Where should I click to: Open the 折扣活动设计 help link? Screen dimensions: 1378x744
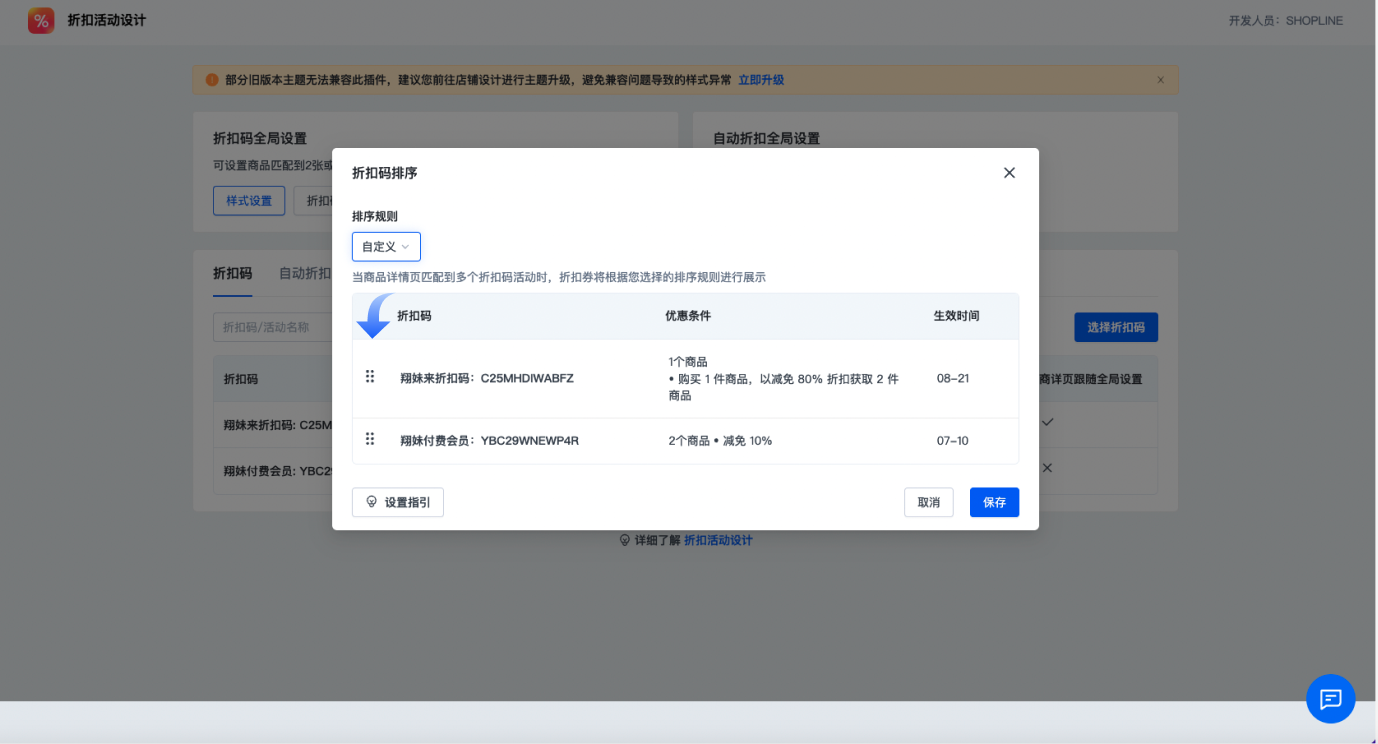point(718,540)
